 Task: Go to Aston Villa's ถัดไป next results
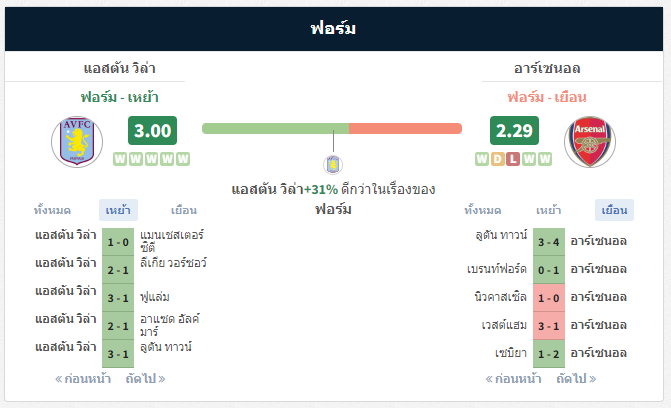(145, 379)
